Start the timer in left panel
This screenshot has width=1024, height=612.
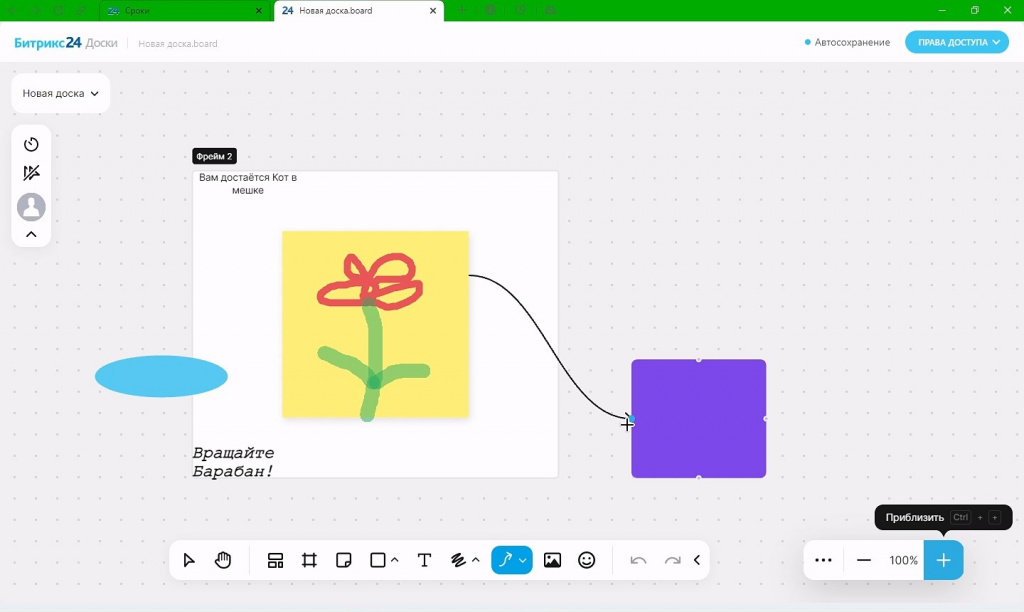[x=31, y=144]
